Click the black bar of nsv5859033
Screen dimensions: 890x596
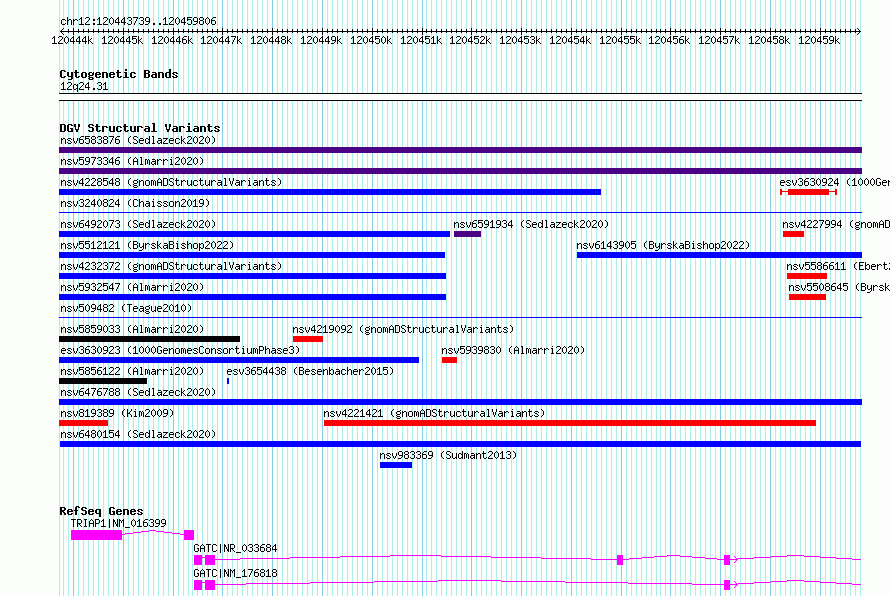(149, 339)
